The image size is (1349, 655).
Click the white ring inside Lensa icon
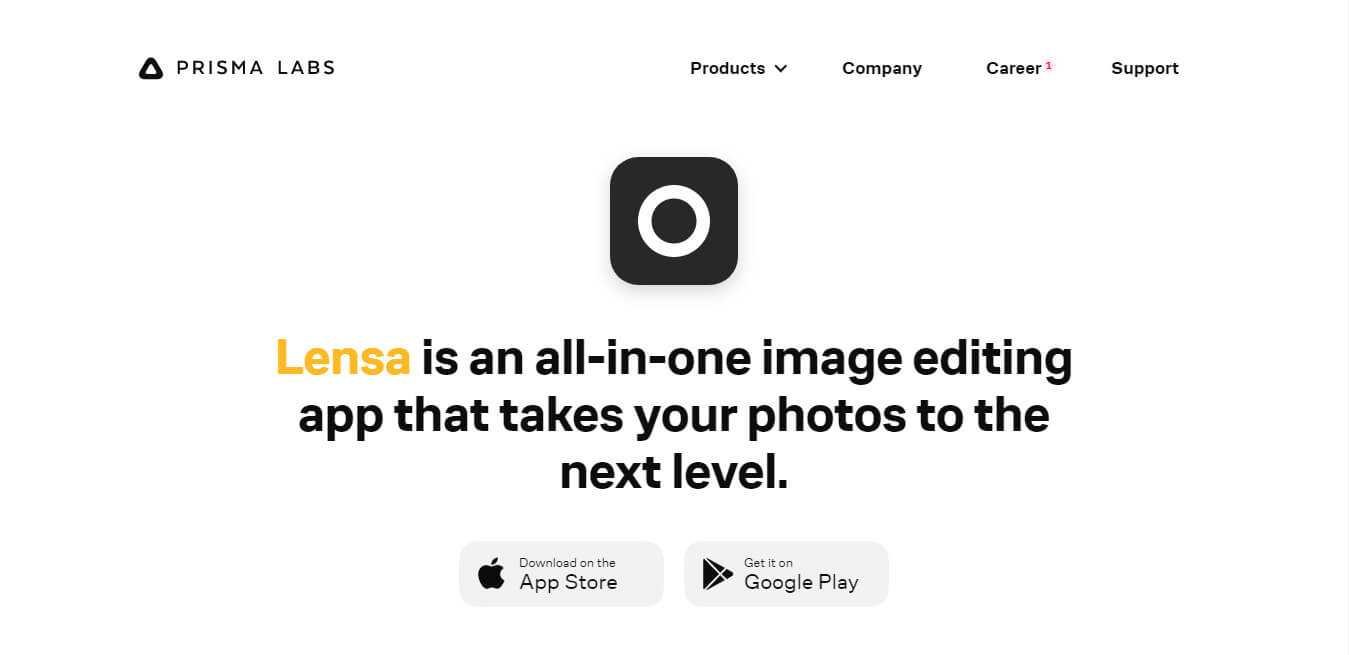point(674,221)
